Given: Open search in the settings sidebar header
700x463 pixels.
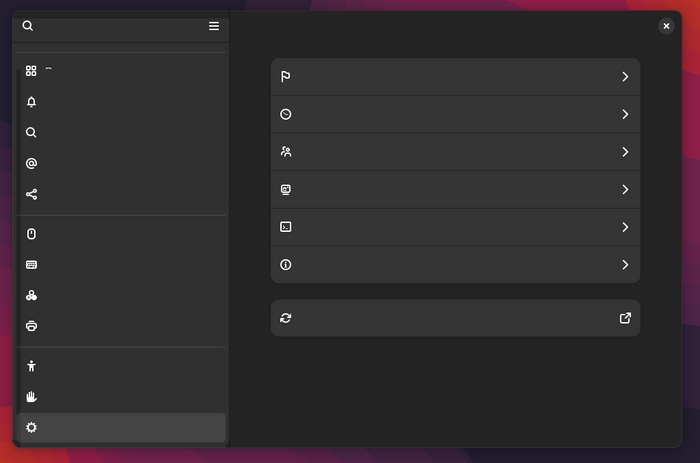Looking at the screenshot, I should pyautogui.click(x=28, y=26).
